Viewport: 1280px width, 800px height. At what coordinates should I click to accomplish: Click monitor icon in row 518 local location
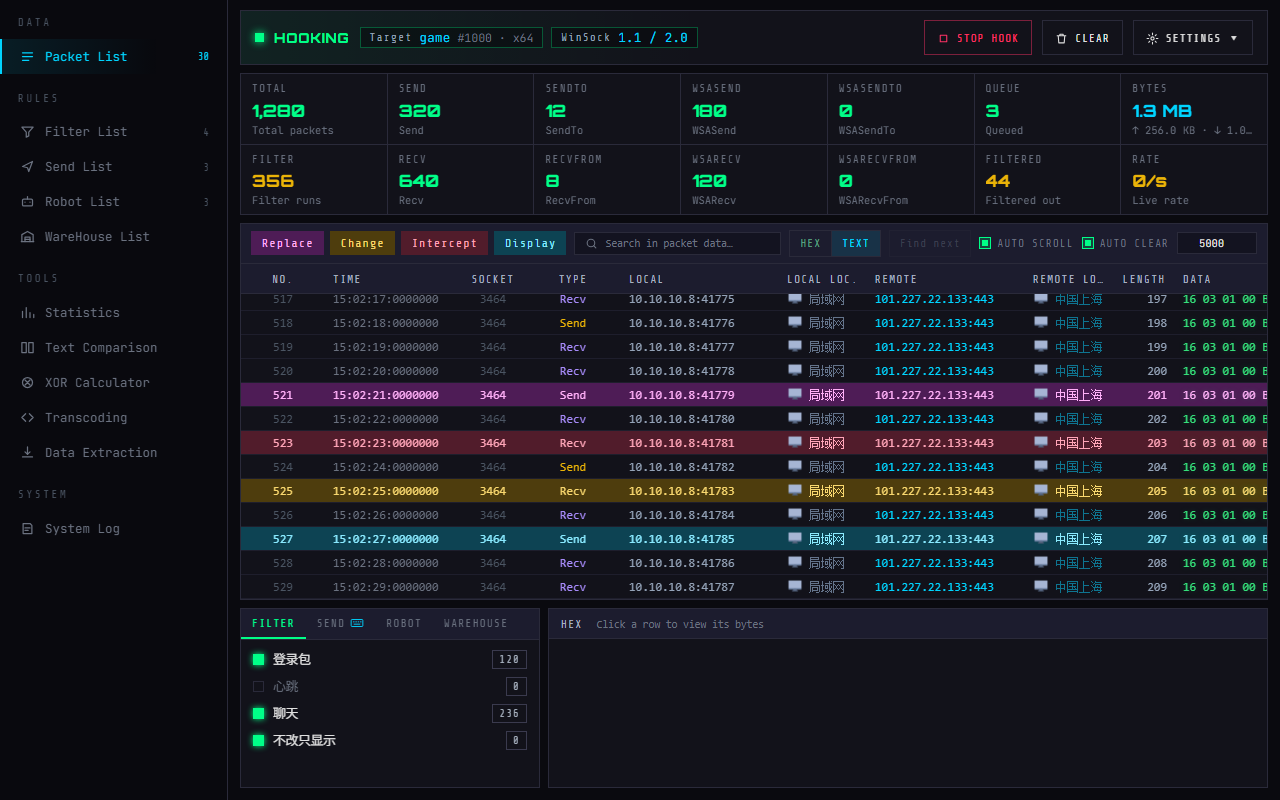(x=795, y=323)
